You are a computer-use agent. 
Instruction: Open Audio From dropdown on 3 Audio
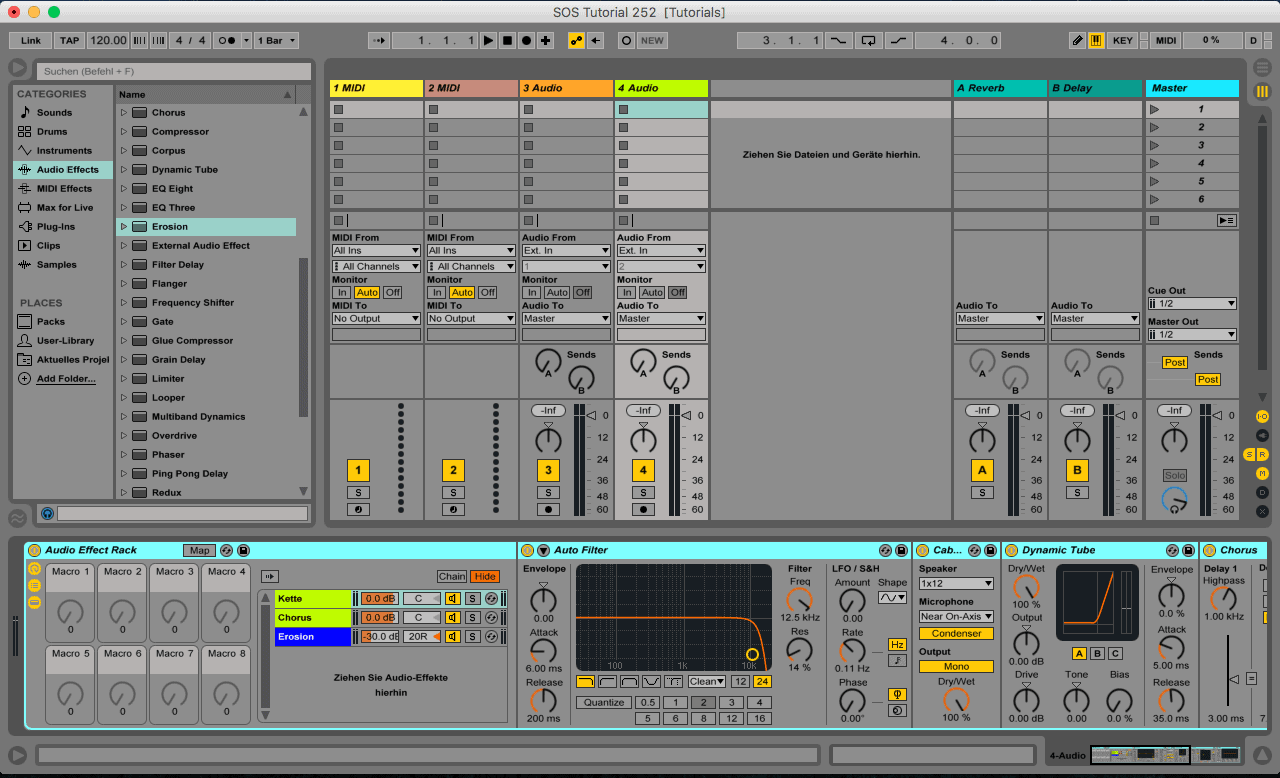pyautogui.click(x=566, y=250)
